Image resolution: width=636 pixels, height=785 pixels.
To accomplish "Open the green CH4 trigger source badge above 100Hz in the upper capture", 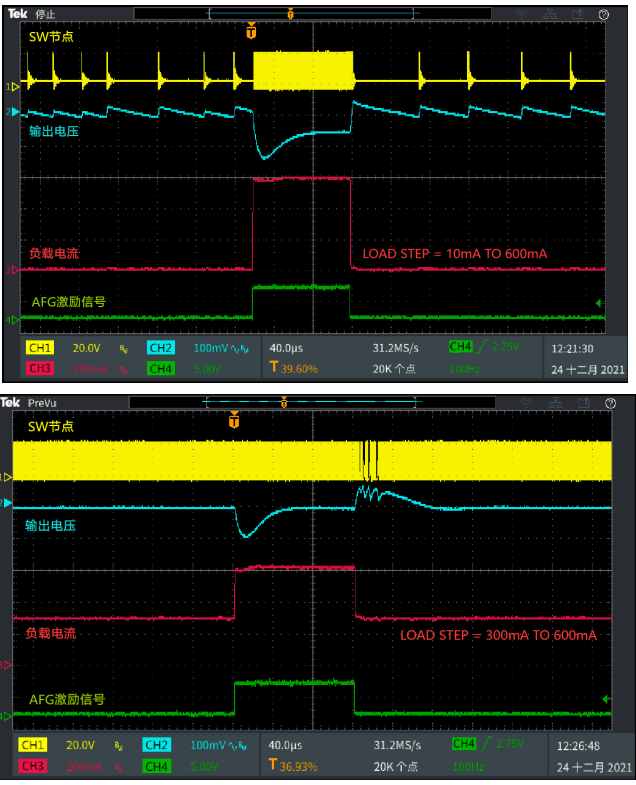I will [461, 347].
